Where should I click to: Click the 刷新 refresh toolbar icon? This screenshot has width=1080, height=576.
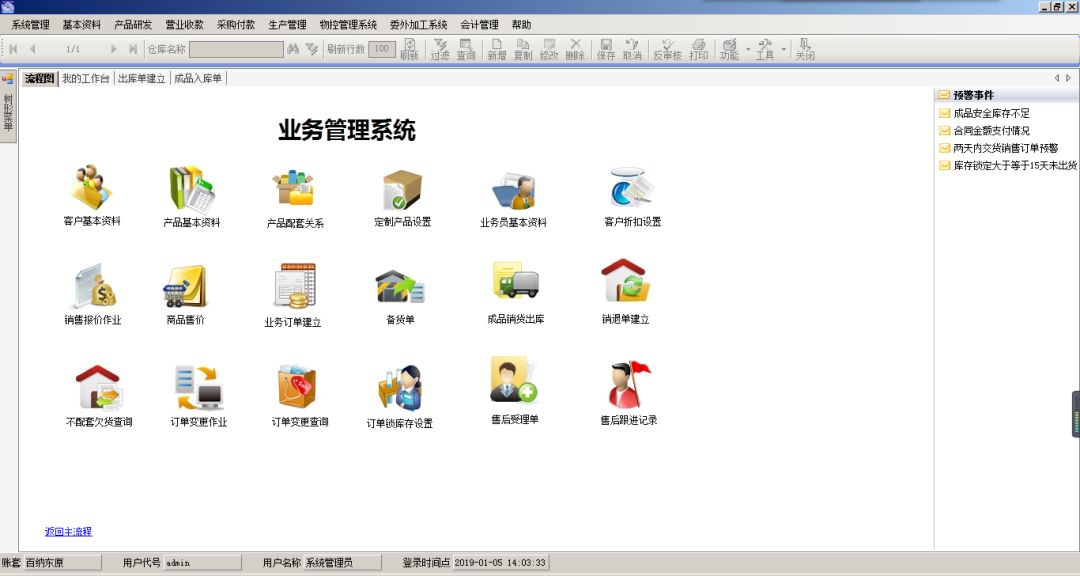click(409, 50)
